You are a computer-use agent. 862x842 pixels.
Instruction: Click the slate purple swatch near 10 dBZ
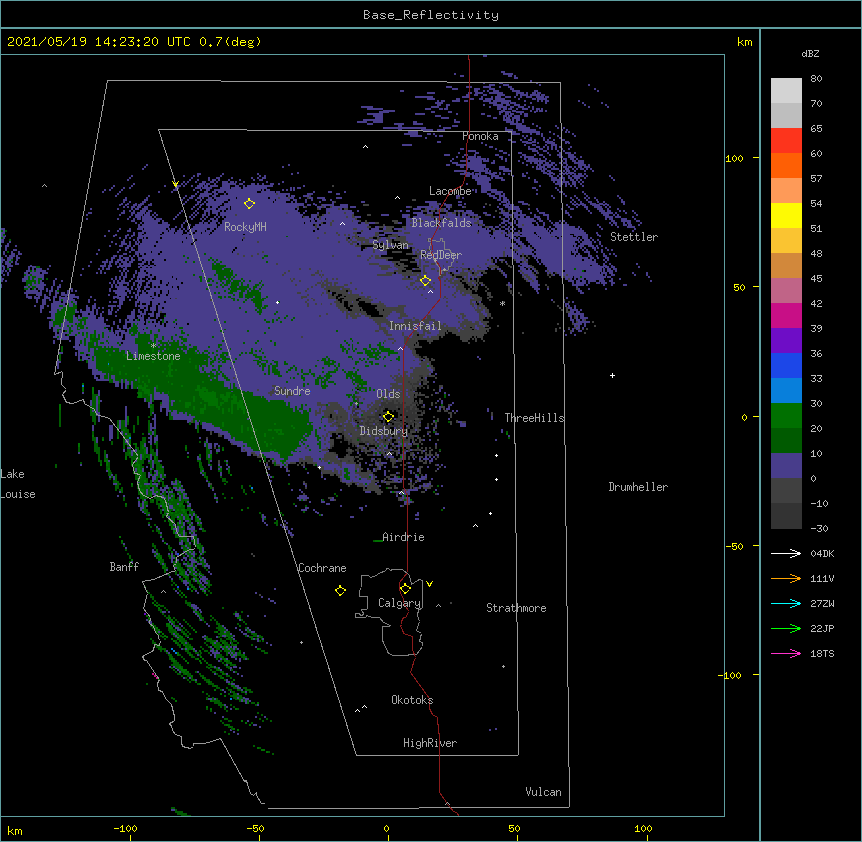[786, 466]
